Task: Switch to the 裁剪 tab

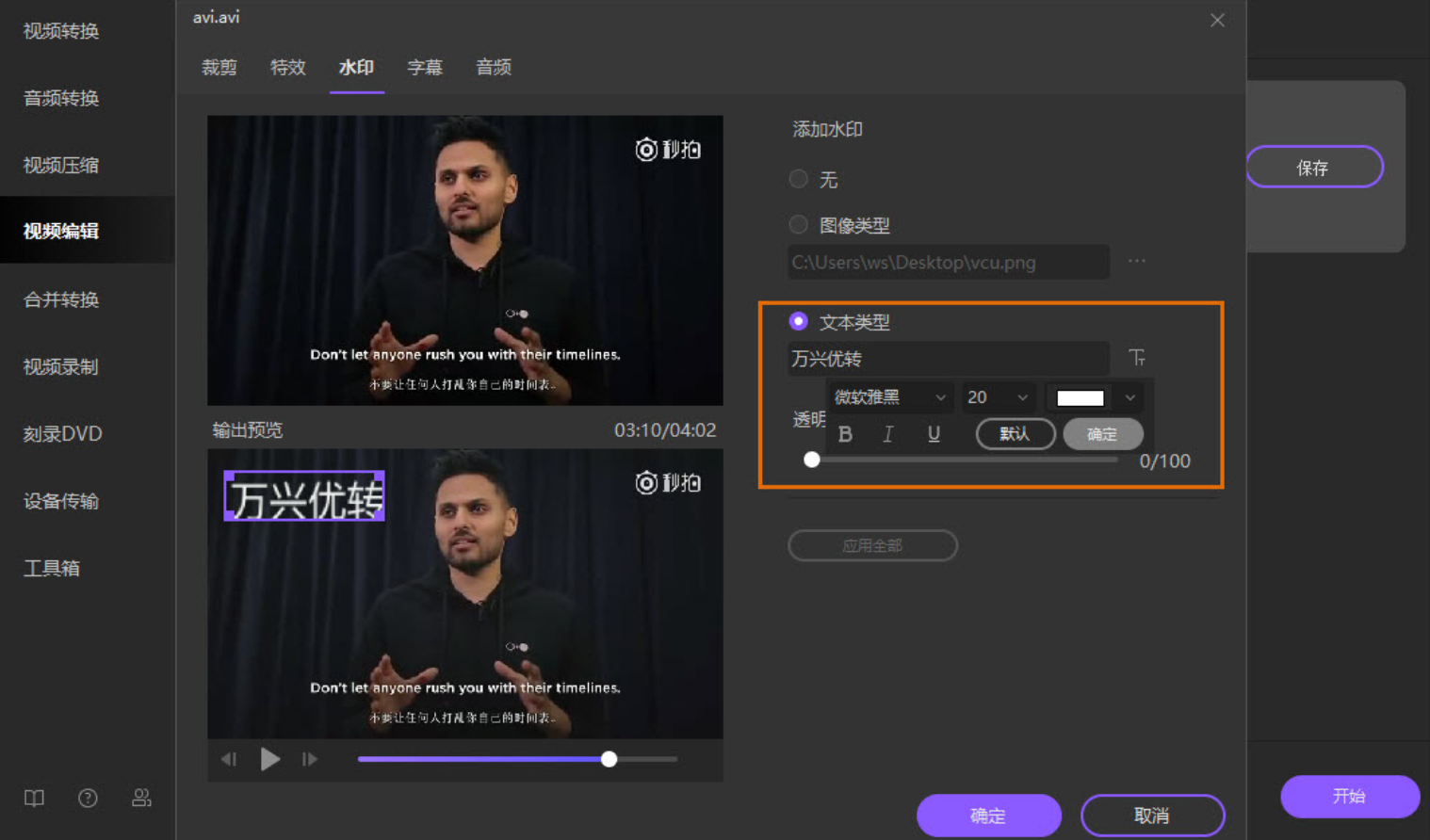Action: [x=219, y=67]
